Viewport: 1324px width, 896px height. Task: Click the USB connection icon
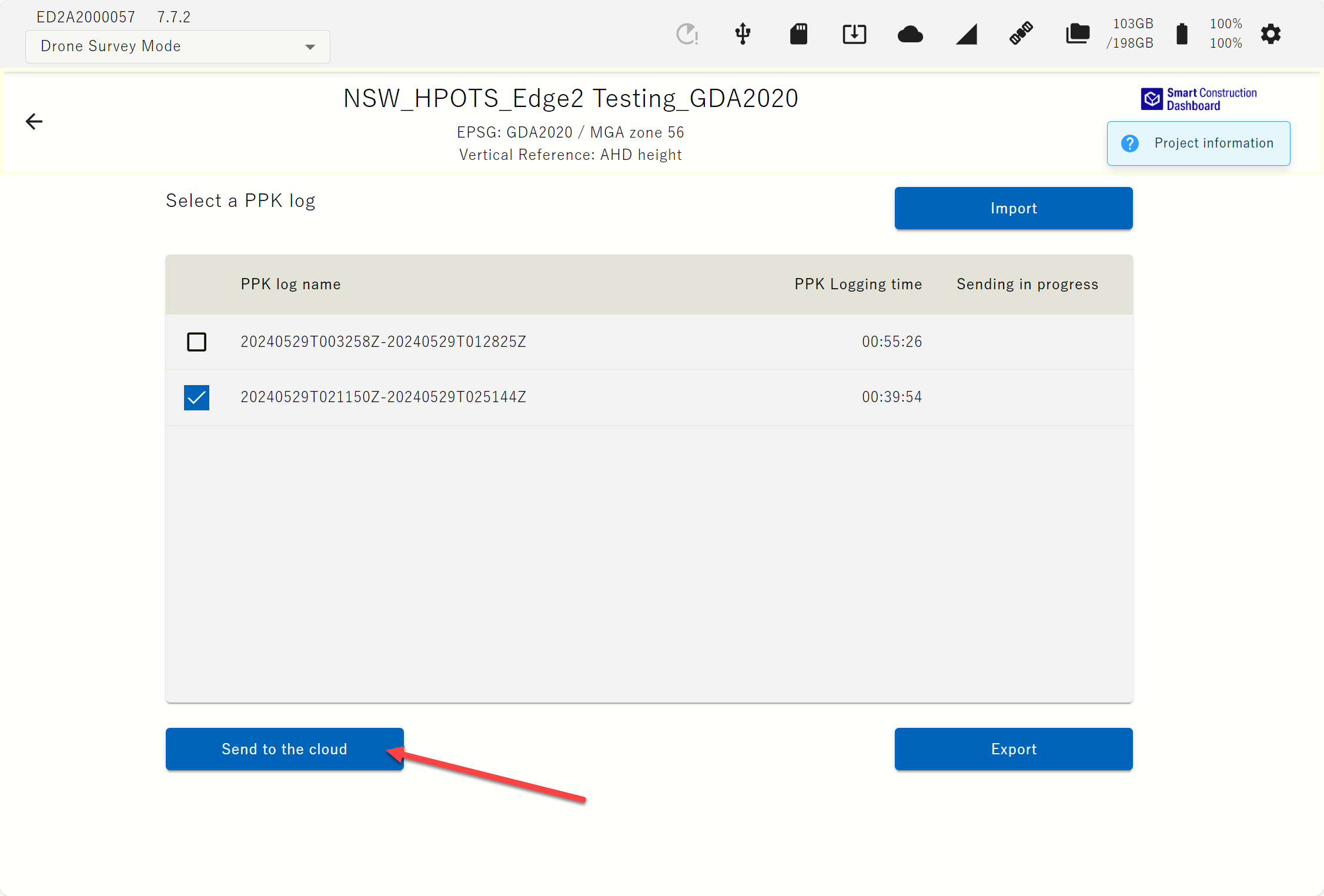(743, 34)
